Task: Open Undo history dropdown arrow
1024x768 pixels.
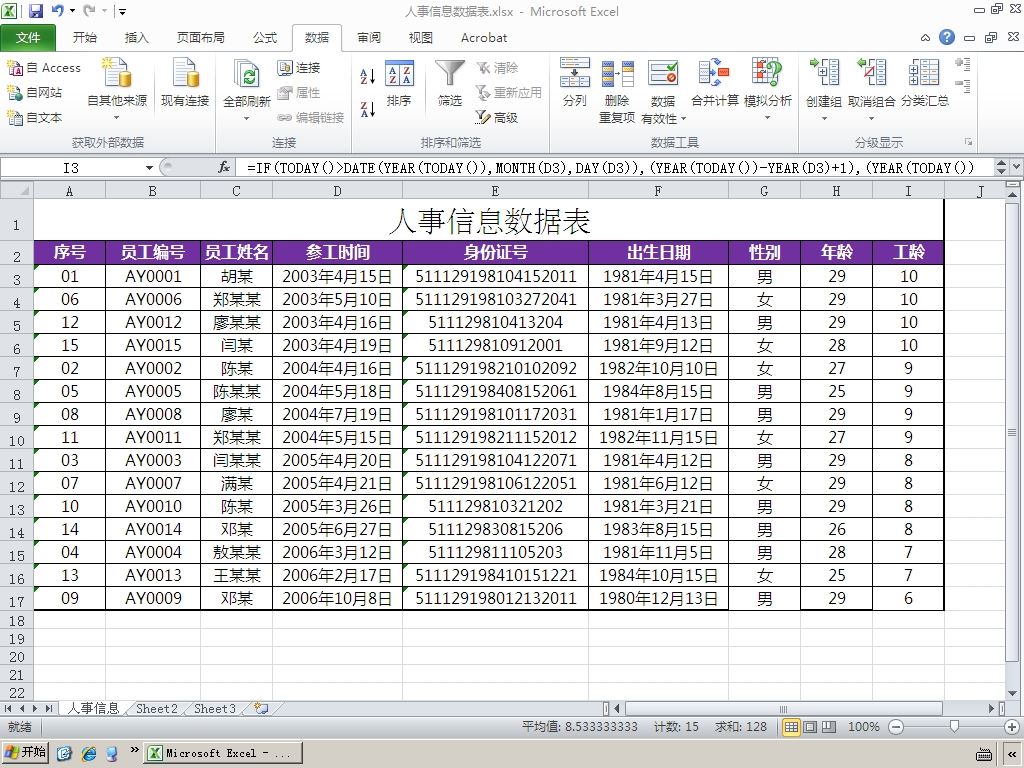Action: click(72, 10)
